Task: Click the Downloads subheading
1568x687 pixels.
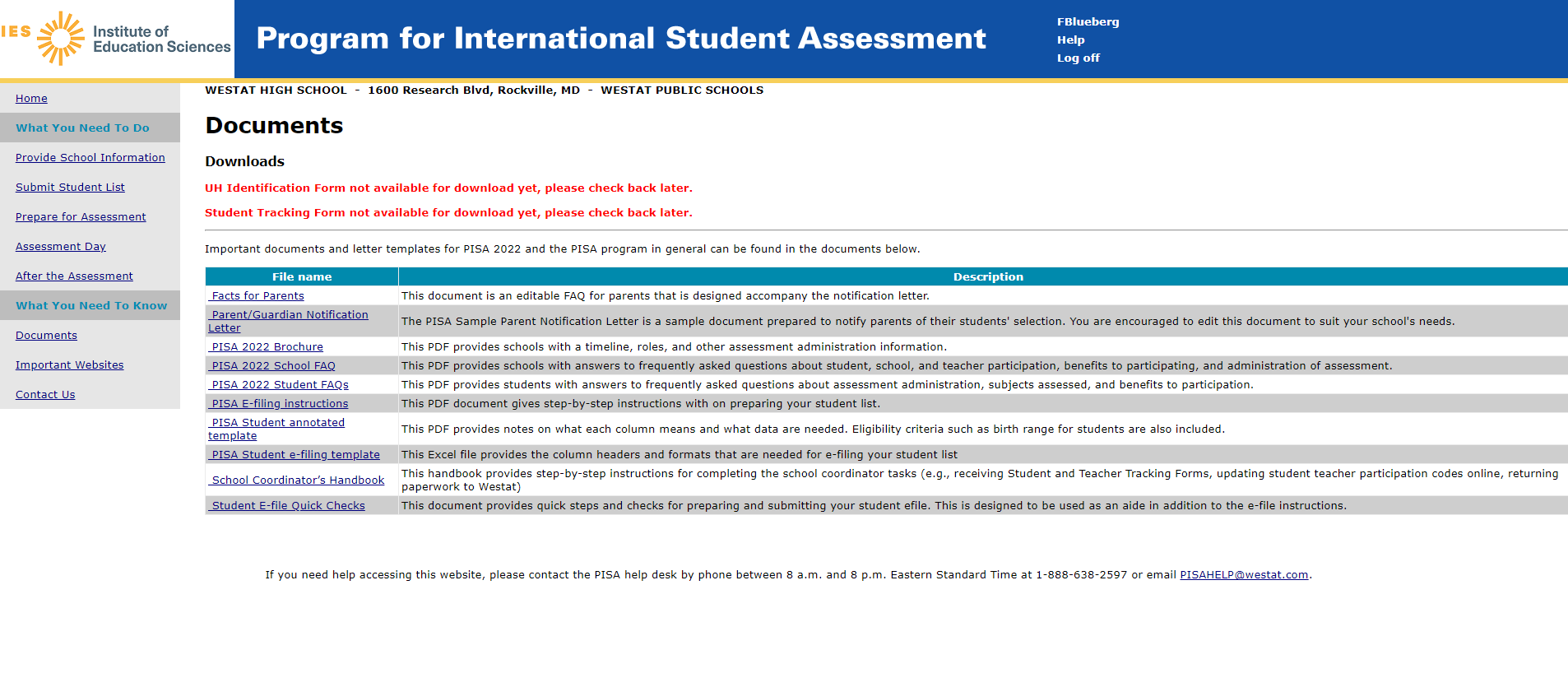Action: pyautogui.click(x=244, y=161)
